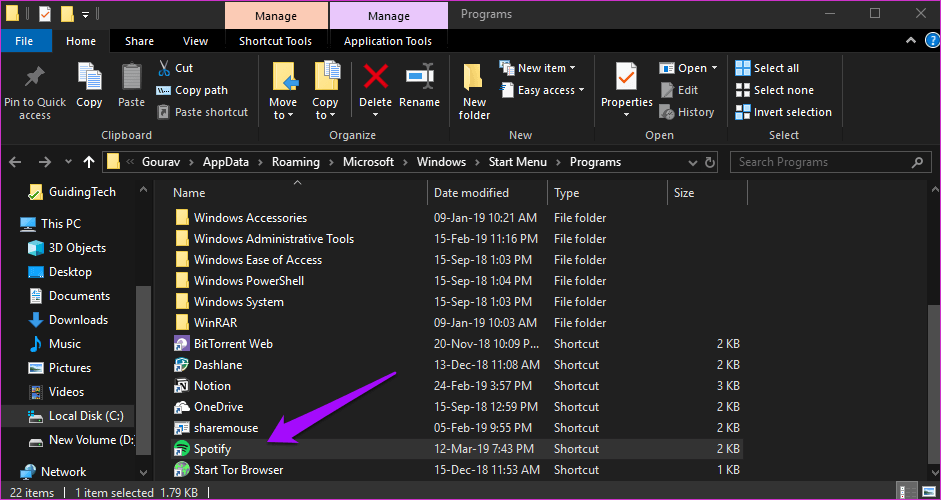Click Start Menu in address path
Viewport: 941px width, 500px height.
pyautogui.click(x=517, y=162)
